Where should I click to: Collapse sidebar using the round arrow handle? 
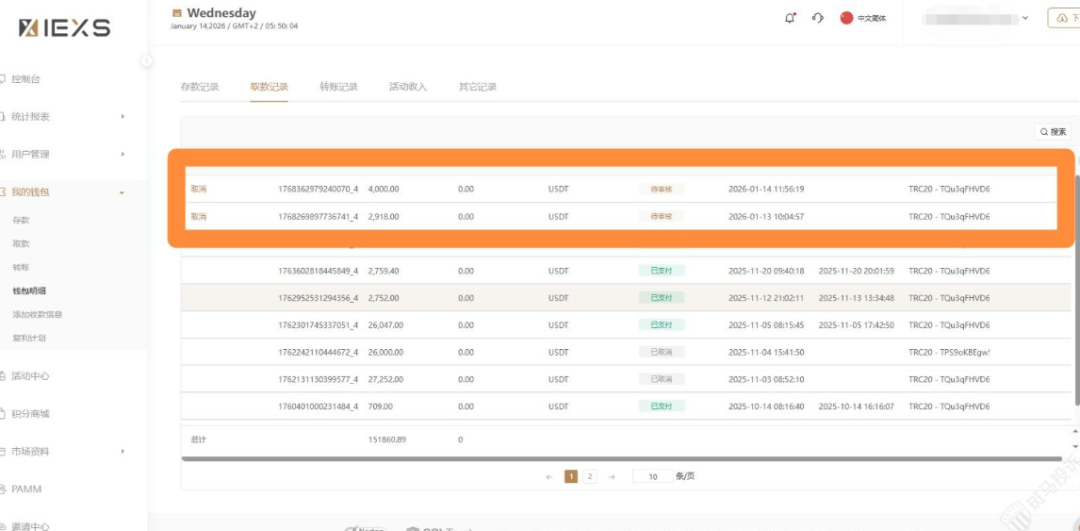tap(147, 61)
